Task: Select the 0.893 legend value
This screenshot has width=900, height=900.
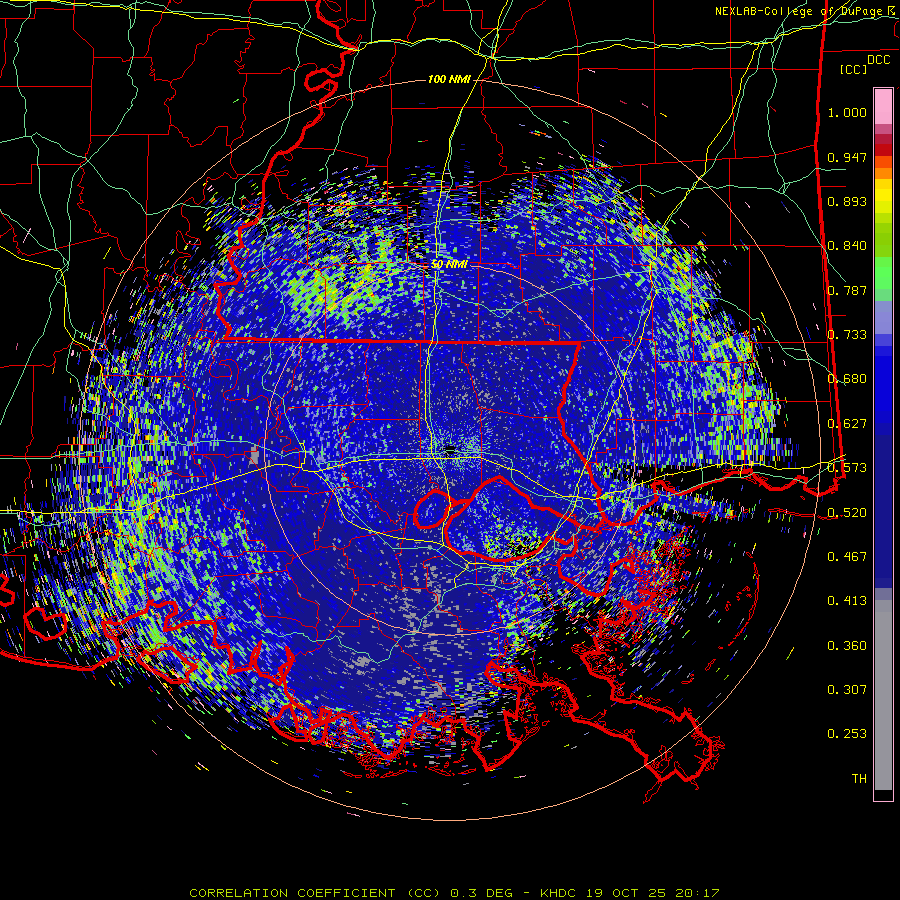Action: pos(847,201)
